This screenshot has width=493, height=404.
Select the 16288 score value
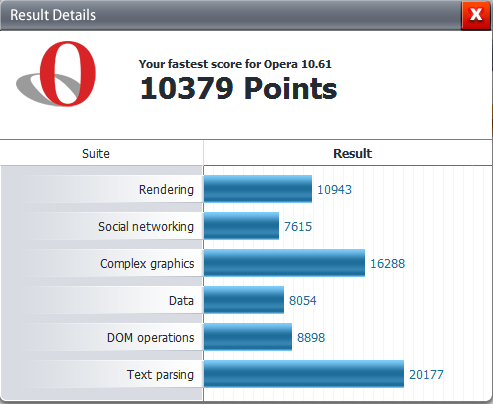click(388, 264)
